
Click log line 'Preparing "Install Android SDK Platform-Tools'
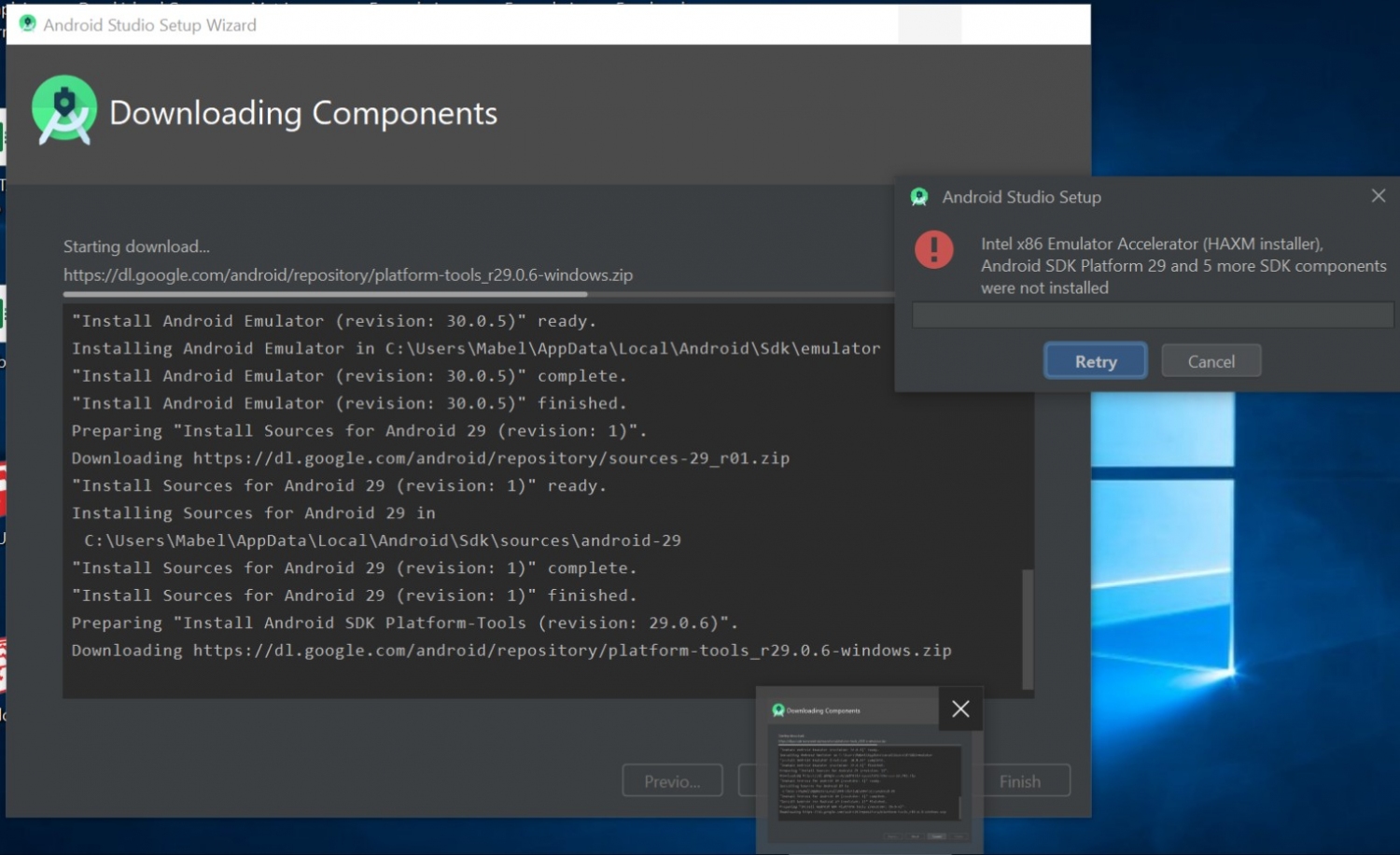(405, 623)
